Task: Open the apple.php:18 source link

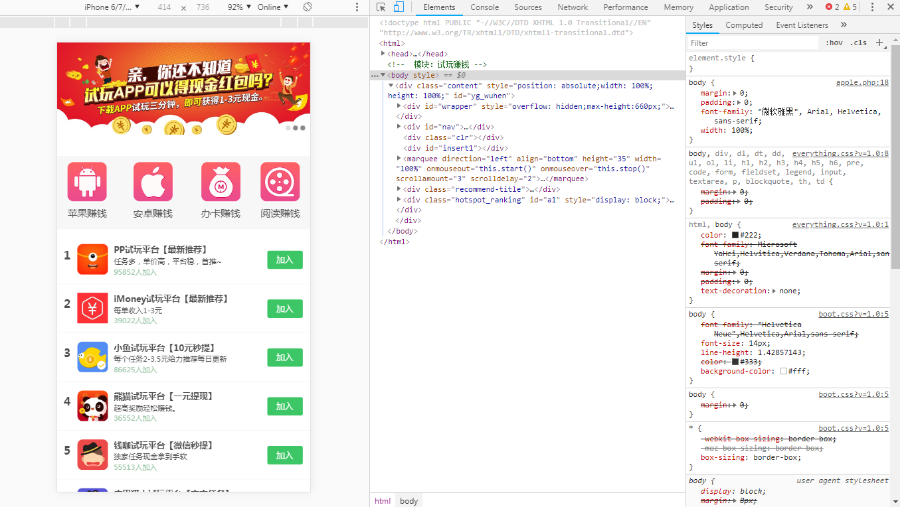Action: tap(862, 83)
